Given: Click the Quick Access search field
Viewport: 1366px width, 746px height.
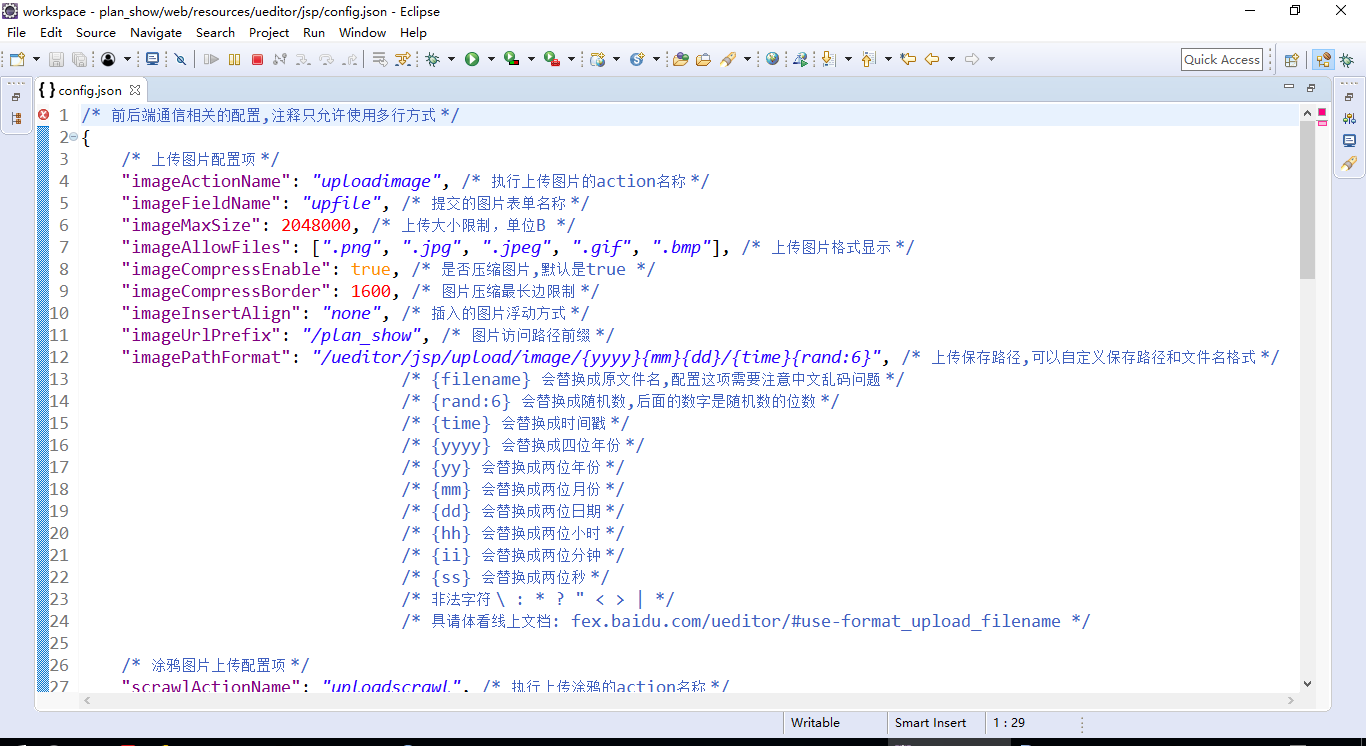Looking at the screenshot, I should tap(1222, 59).
